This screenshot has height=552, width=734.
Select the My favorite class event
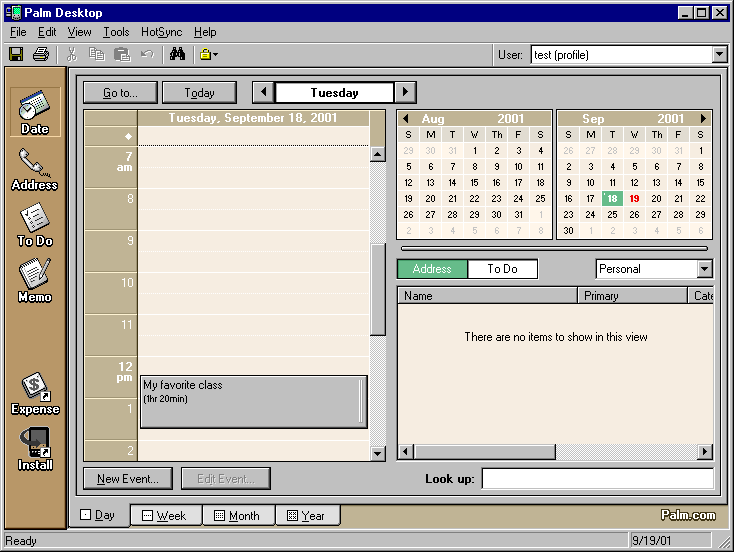coord(254,402)
